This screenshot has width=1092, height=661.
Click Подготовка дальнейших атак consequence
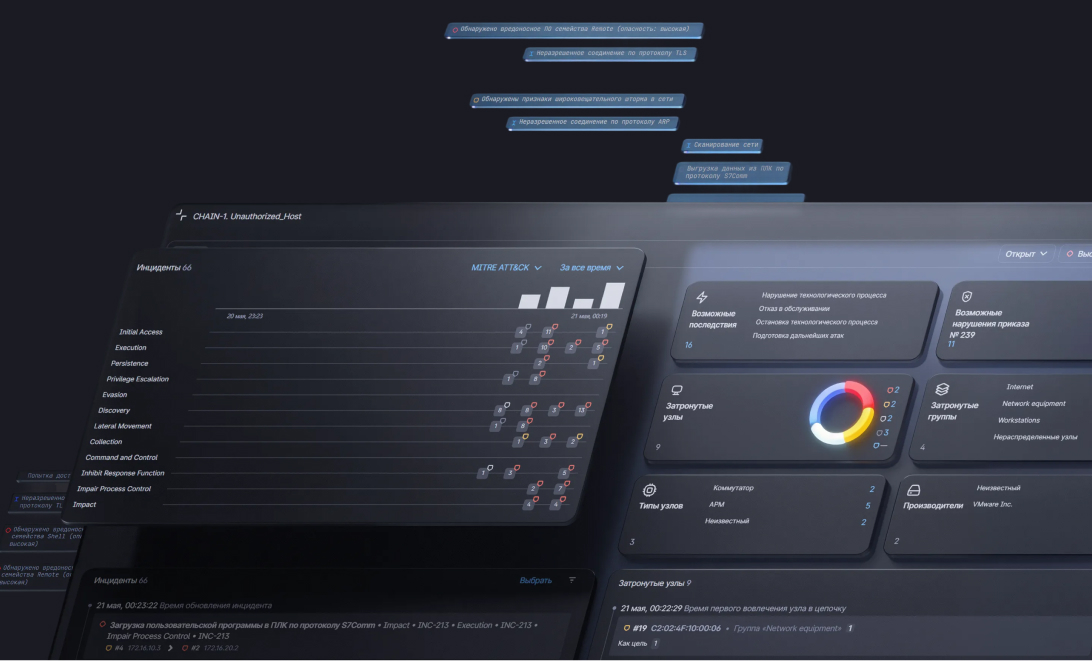[x=798, y=336]
